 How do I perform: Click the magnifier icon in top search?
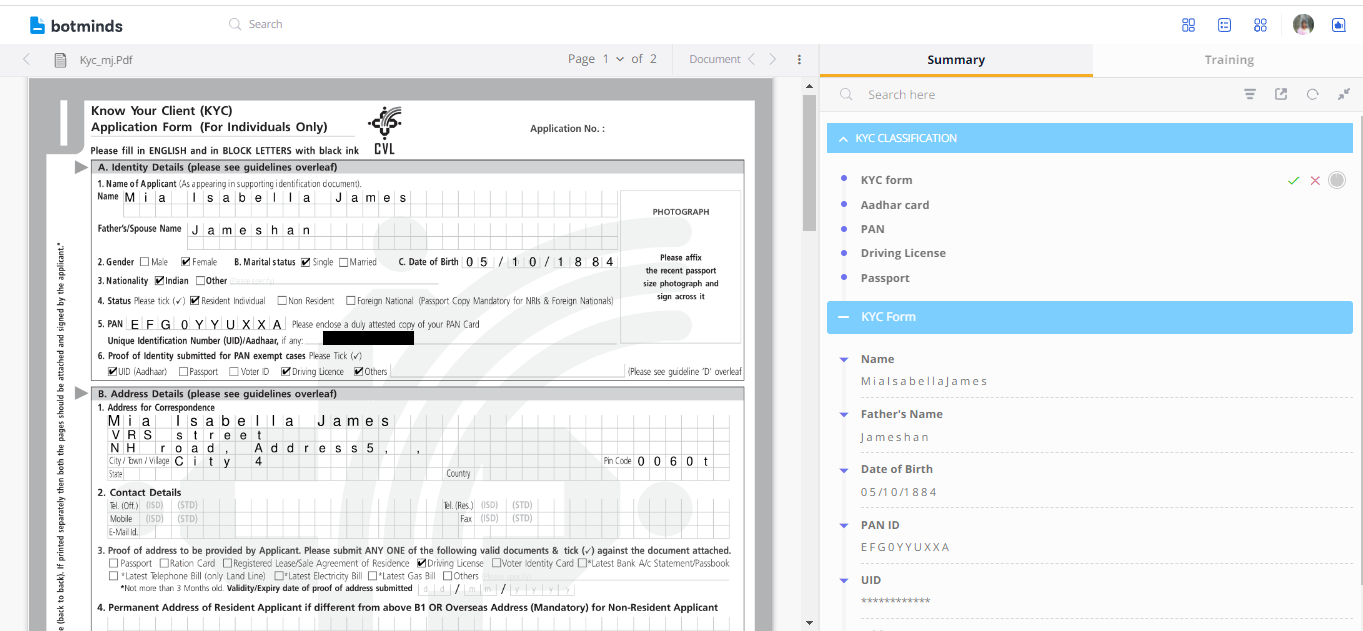tap(235, 24)
